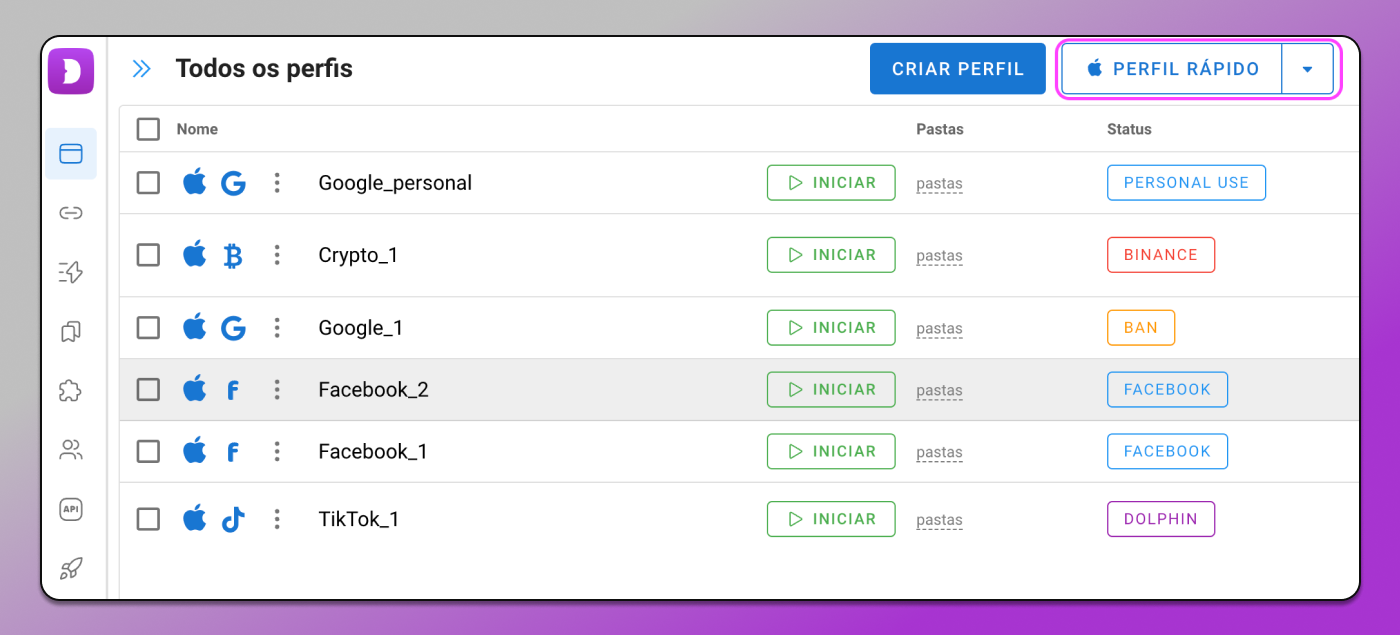
Task: Open the three-dot menu for Google_personal
Action: point(277,183)
